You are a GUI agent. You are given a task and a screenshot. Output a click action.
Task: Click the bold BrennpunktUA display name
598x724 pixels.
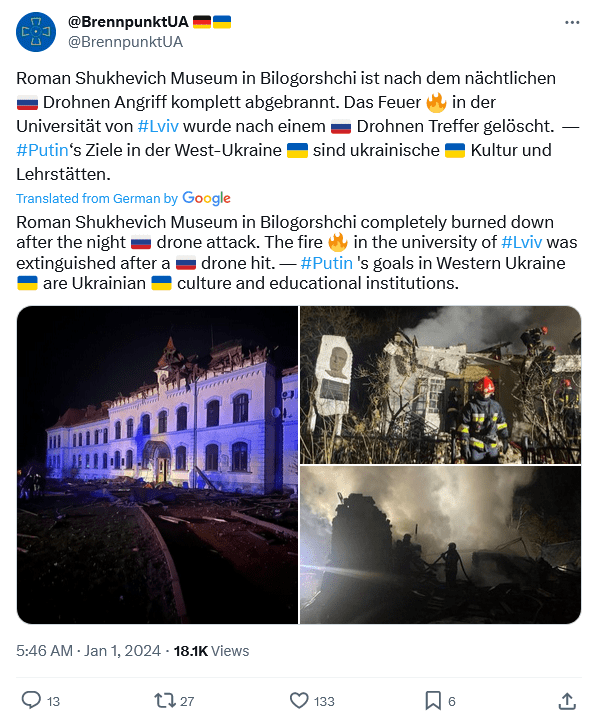(128, 22)
